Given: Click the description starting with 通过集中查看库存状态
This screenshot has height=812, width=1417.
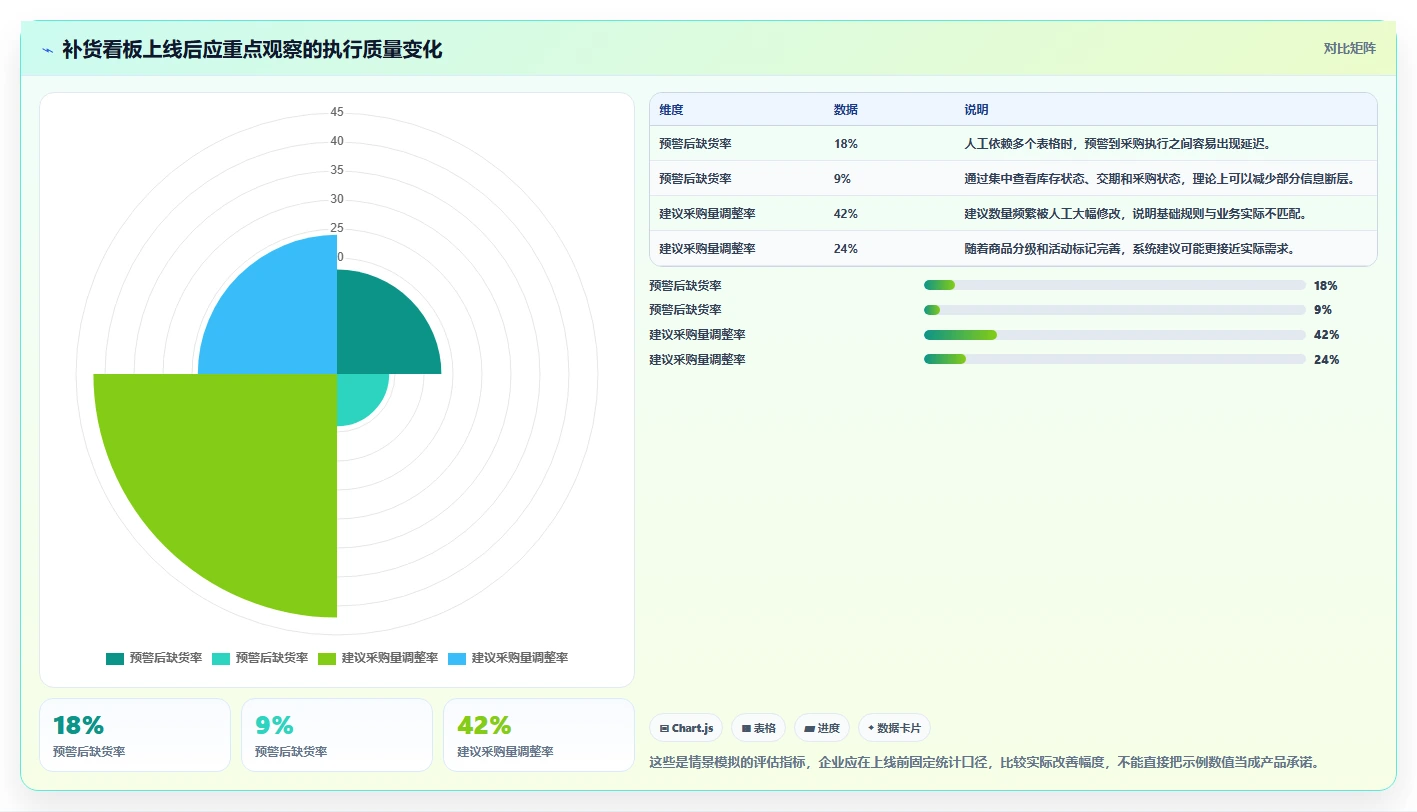Looking at the screenshot, I should pos(1159,179).
